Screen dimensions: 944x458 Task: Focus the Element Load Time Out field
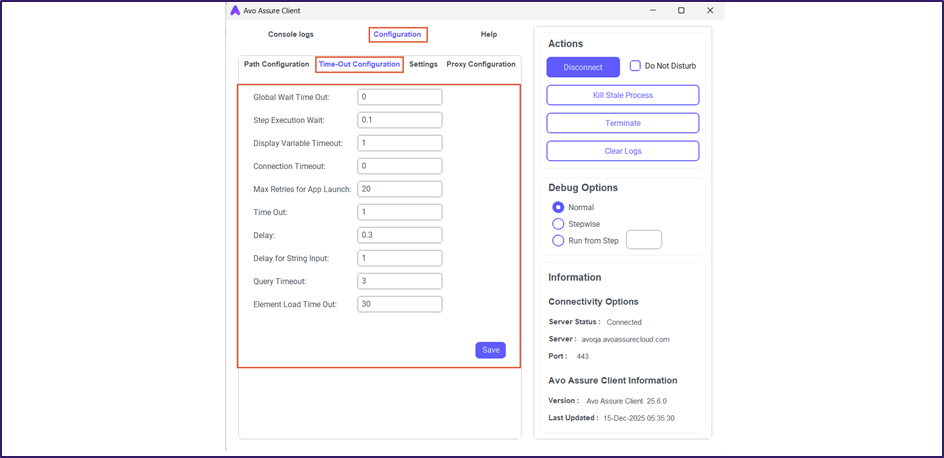pyautogui.click(x=399, y=304)
